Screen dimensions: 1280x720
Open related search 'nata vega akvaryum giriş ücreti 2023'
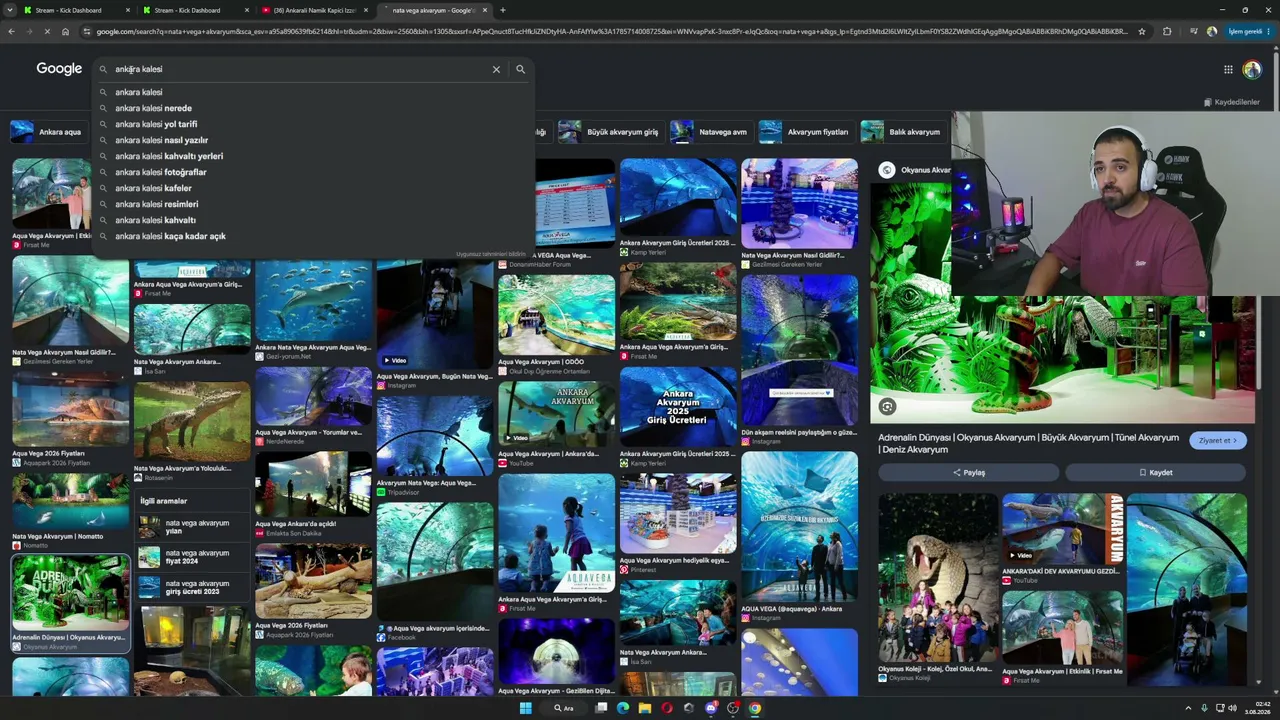(x=192, y=587)
